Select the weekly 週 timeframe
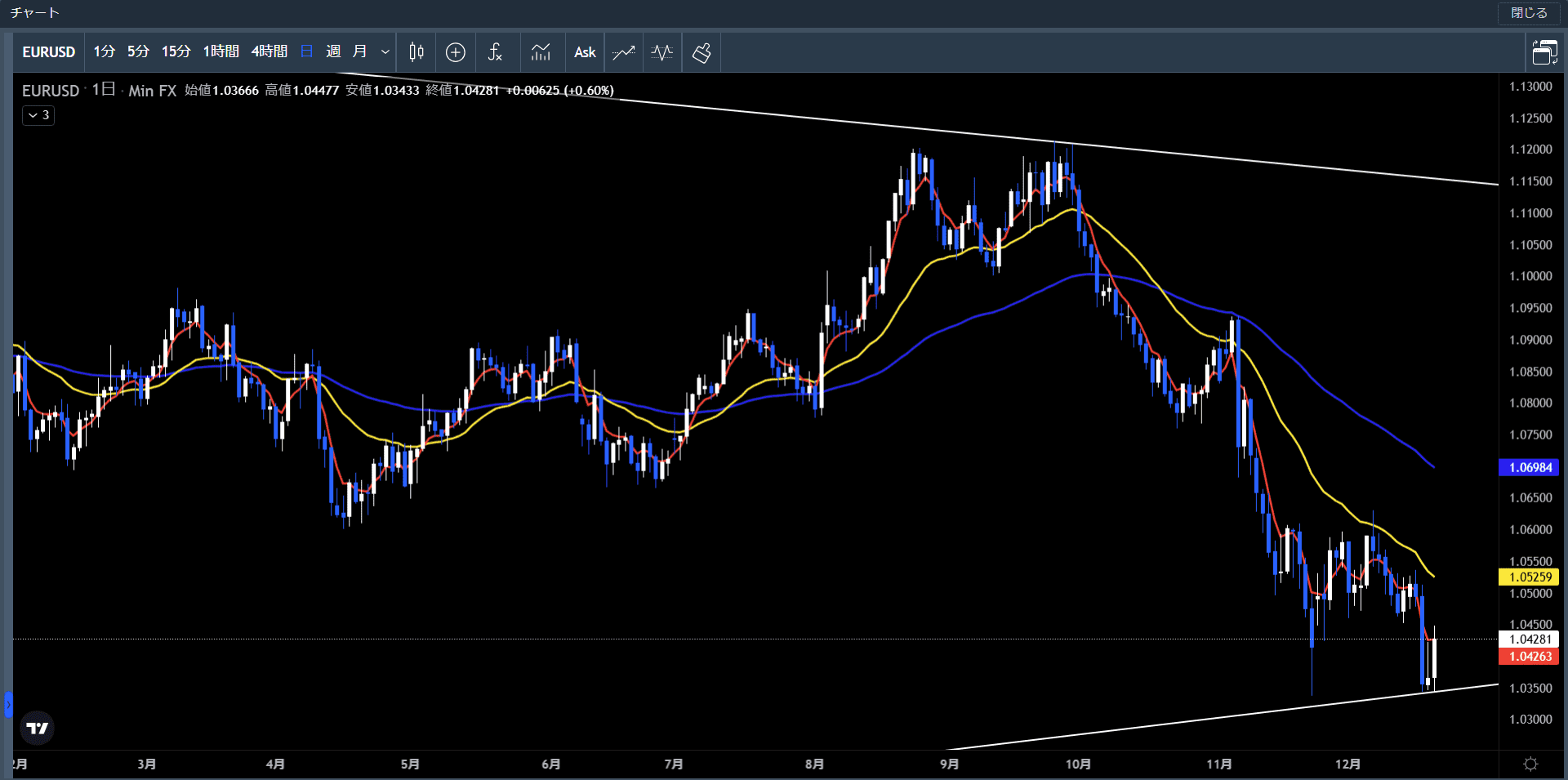The width and height of the screenshot is (1568, 780). (333, 51)
